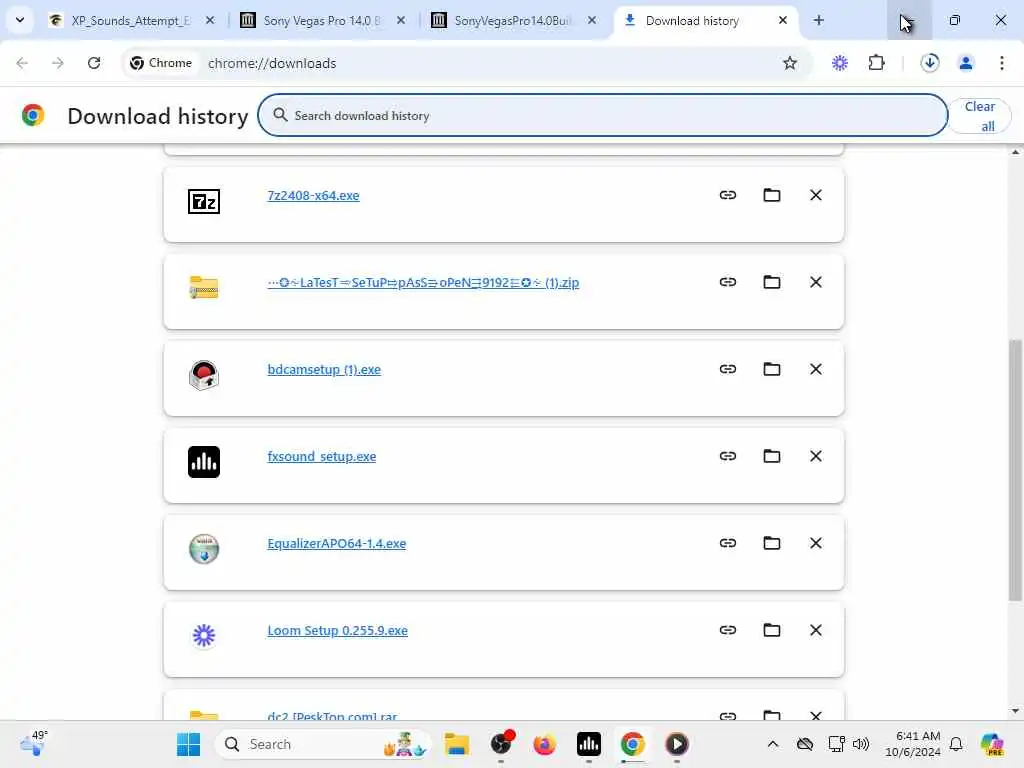The image size is (1024, 768).
Task: Open the taskbar clock showing 6:41 AM
Action: [x=913, y=744]
